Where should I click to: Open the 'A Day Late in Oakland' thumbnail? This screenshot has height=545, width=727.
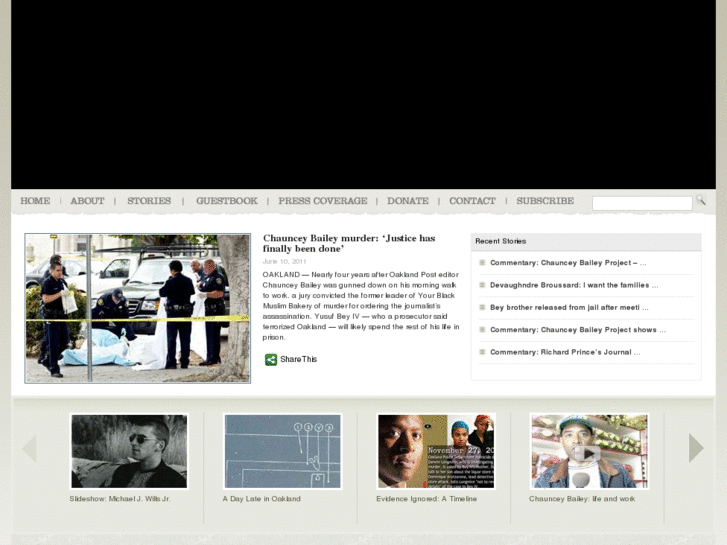282,451
